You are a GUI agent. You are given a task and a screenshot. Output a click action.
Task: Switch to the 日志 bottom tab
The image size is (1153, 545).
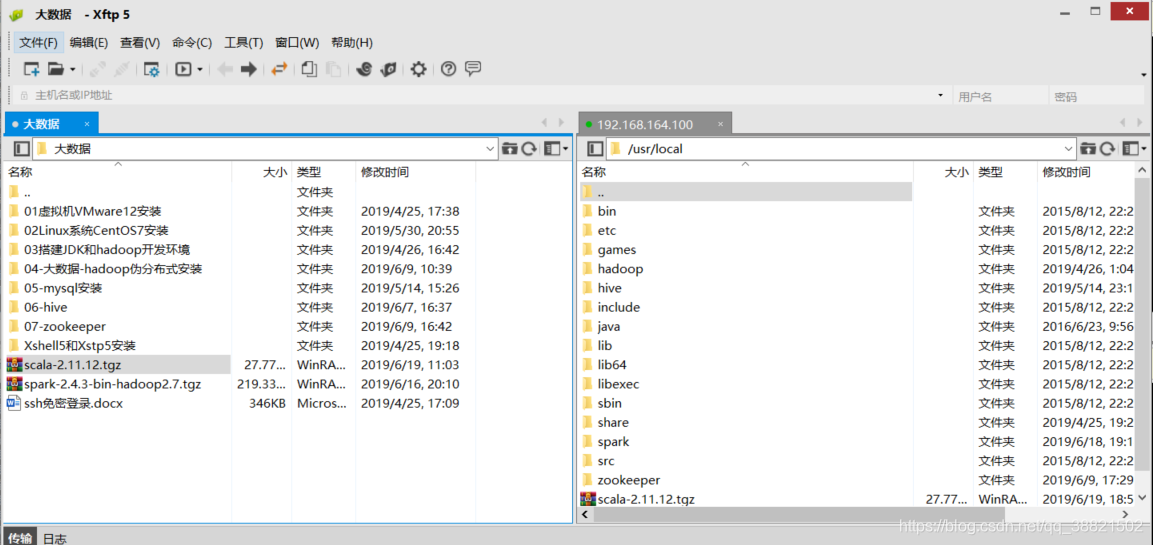(x=55, y=538)
